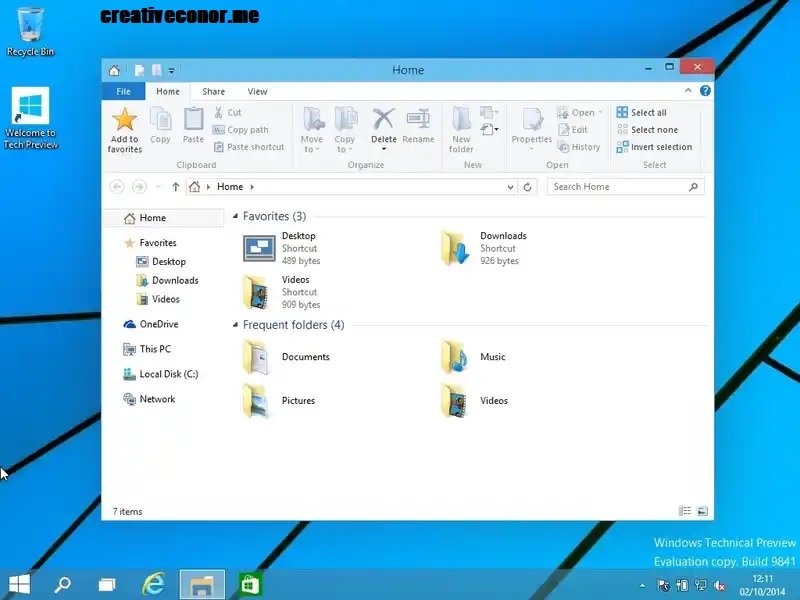Click the Welcome to Tech Preview shortcut
Screen dimensions: 800x600
tap(31, 118)
